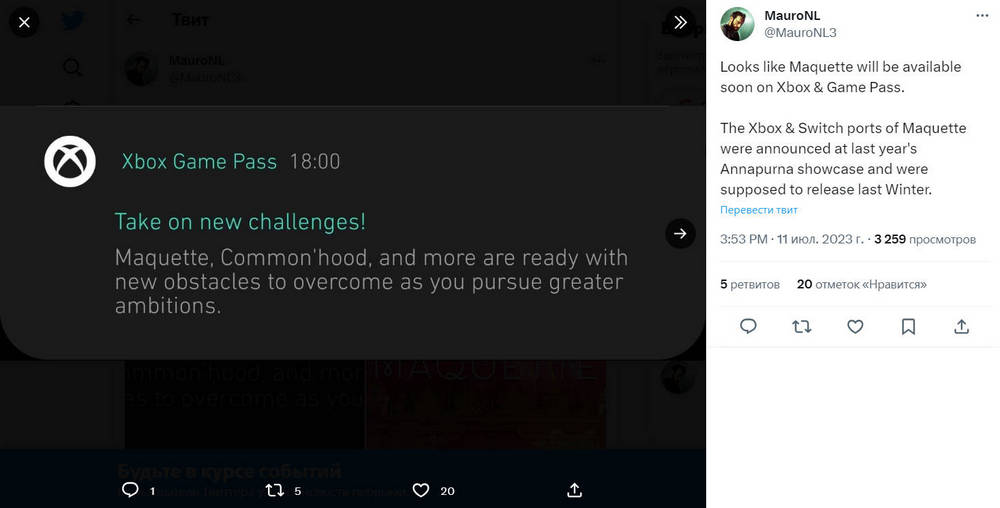Toggle like heart in side panel
1000x508 pixels.
pos(855,326)
